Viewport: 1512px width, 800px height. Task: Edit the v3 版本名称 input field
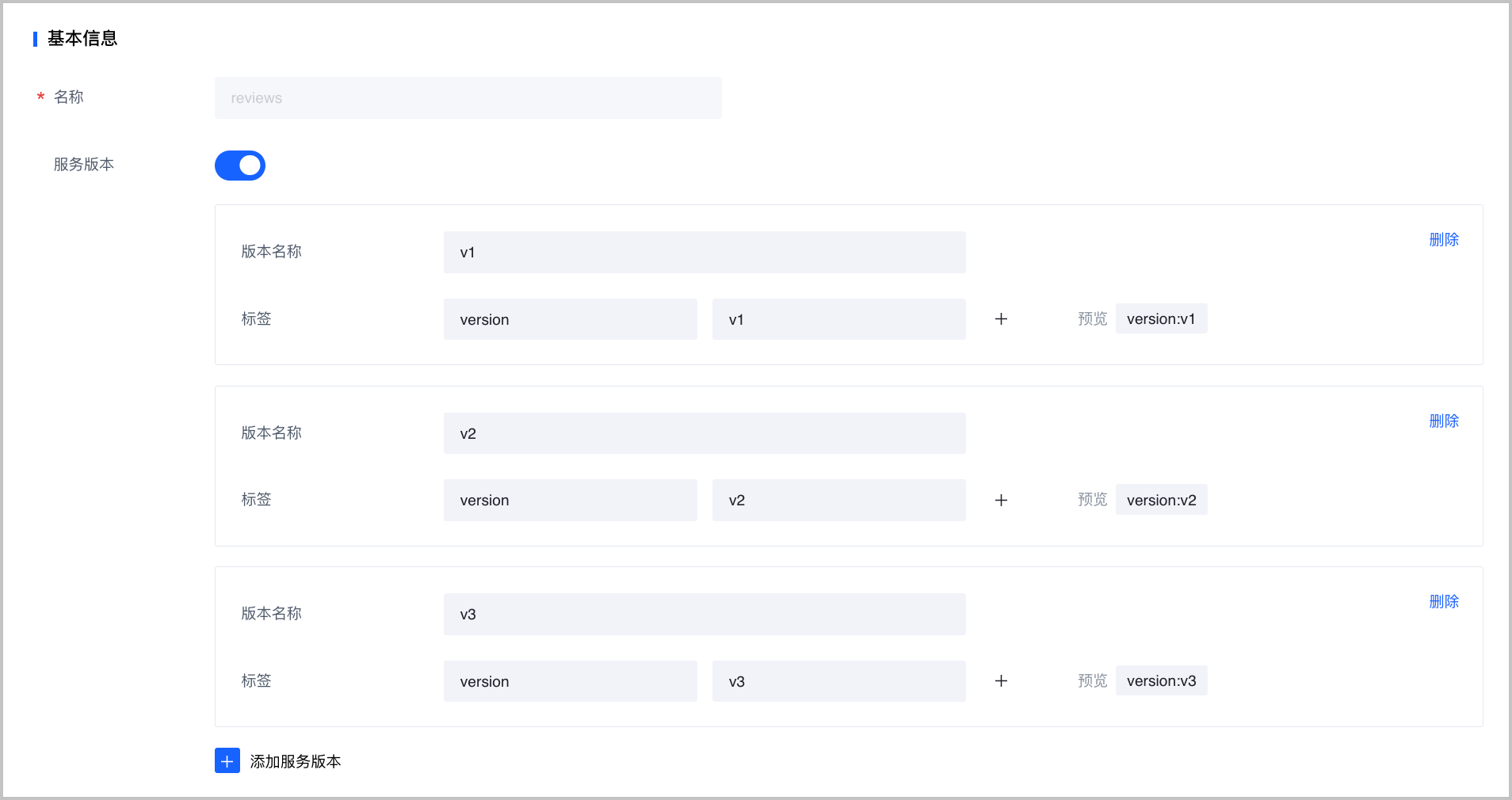pos(704,615)
